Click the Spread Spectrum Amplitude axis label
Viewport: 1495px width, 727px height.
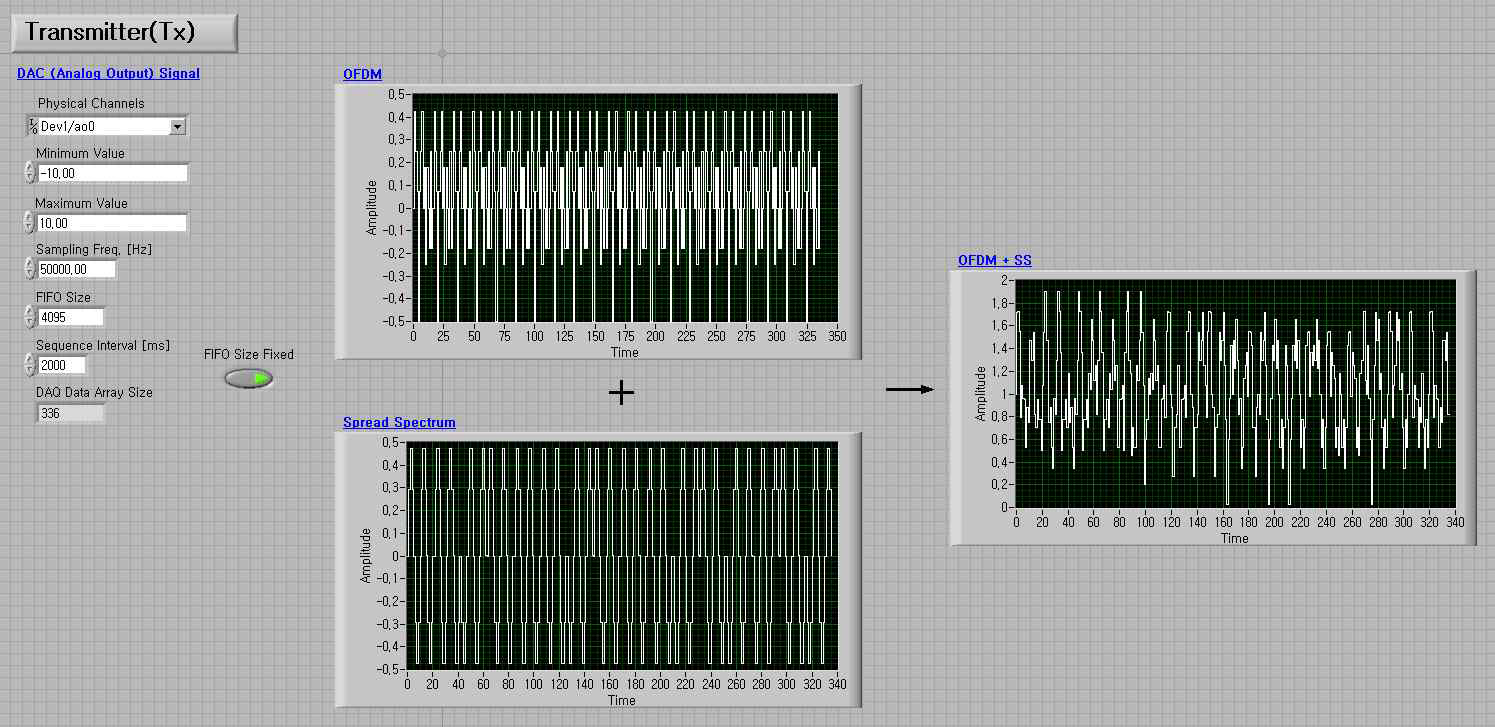[366, 556]
